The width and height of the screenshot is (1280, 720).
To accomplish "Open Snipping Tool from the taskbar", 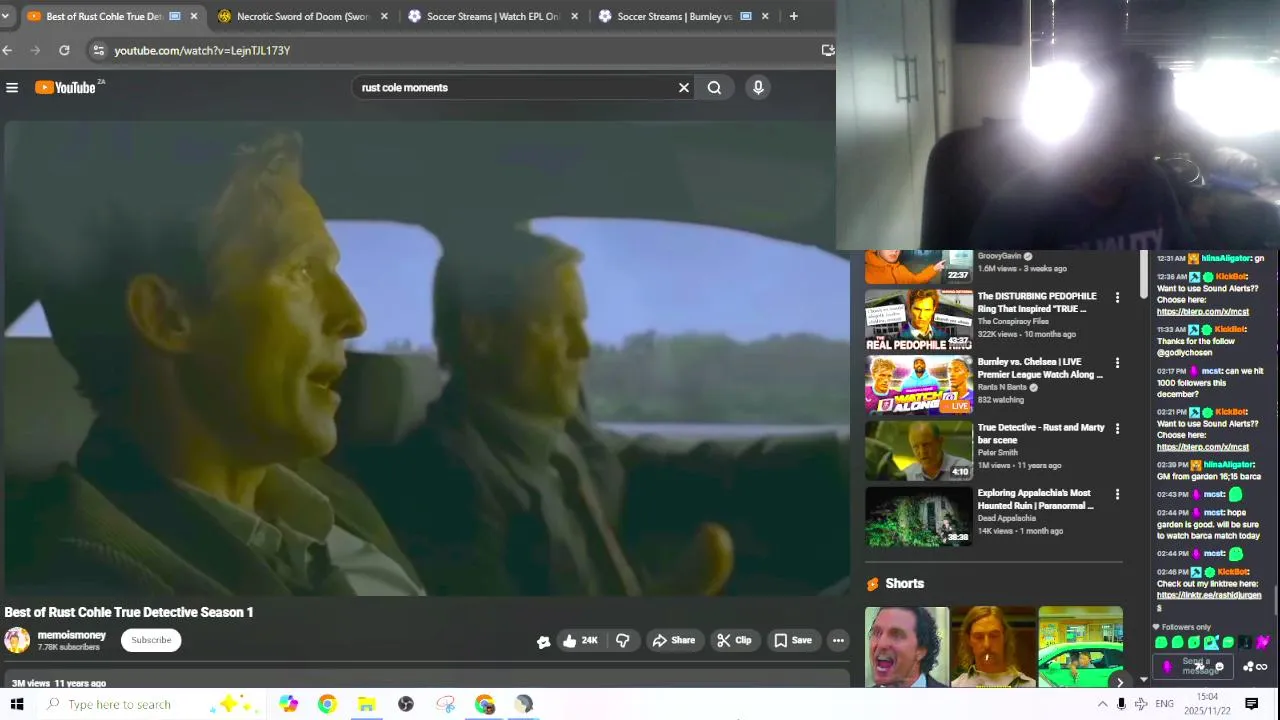I will pyautogui.click(x=445, y=704).
